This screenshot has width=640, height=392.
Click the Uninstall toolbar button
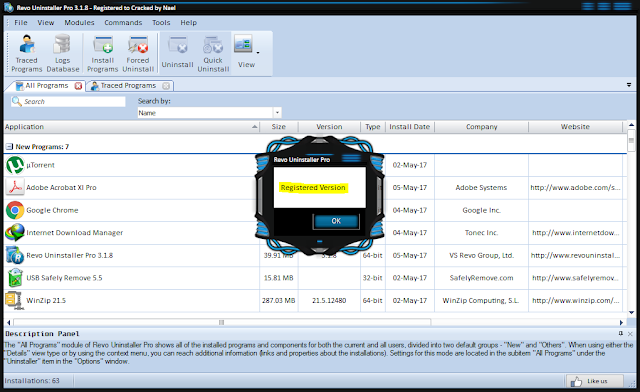pos(178,53)
